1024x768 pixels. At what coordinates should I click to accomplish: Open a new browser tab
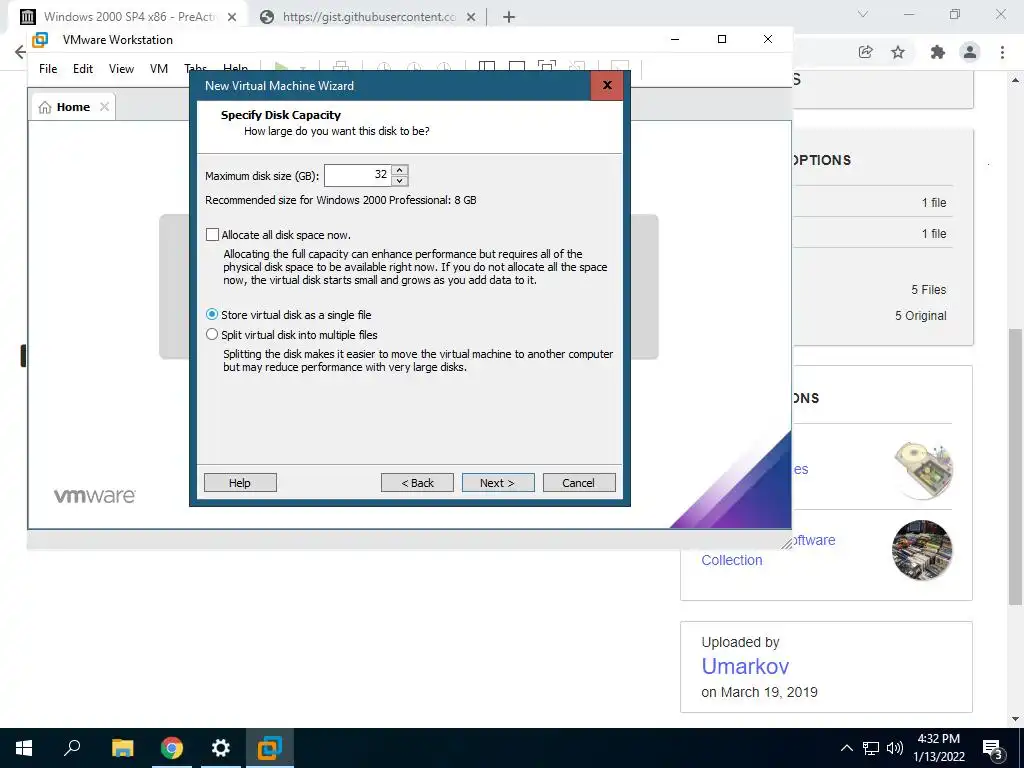tap(509, 17)
